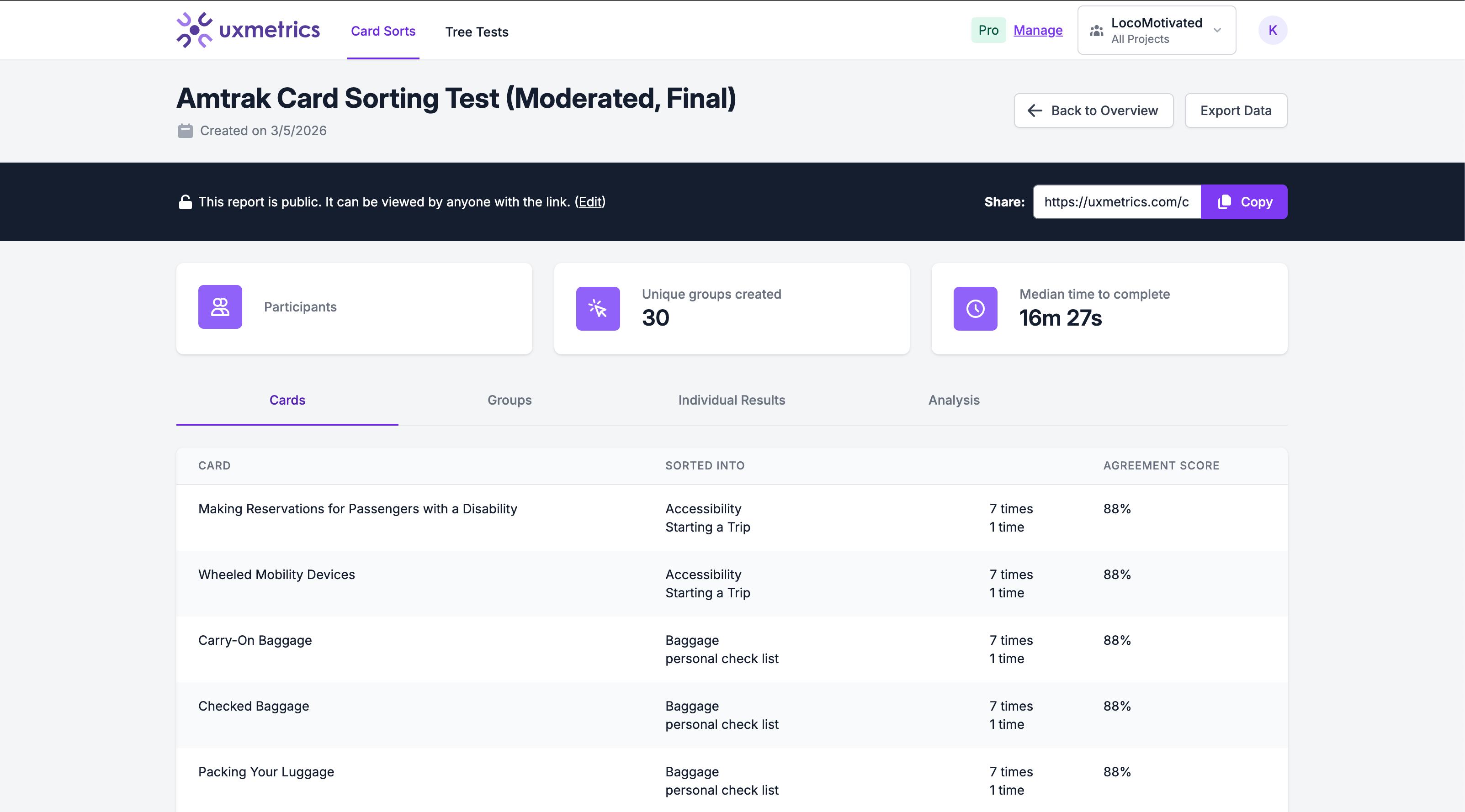Click the "Created on 3/5/2026" date text
The width and height of the screenshot is (1465, 812).
coord(263,131)
